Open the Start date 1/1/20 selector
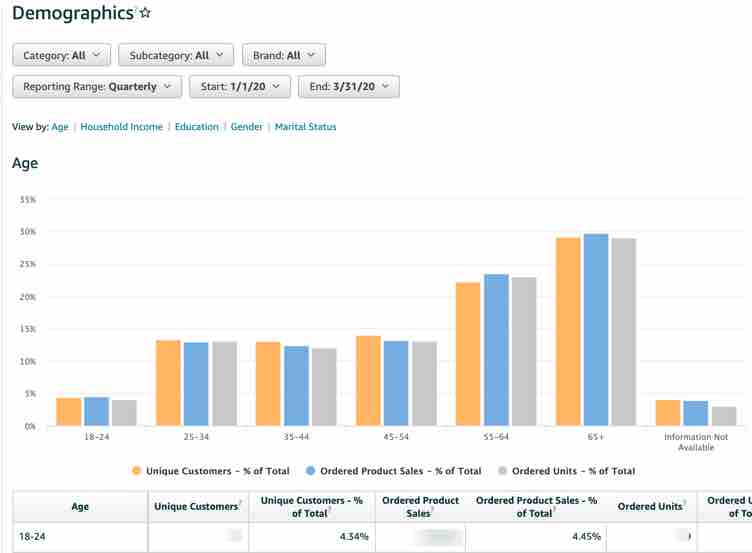 point(240,87)
